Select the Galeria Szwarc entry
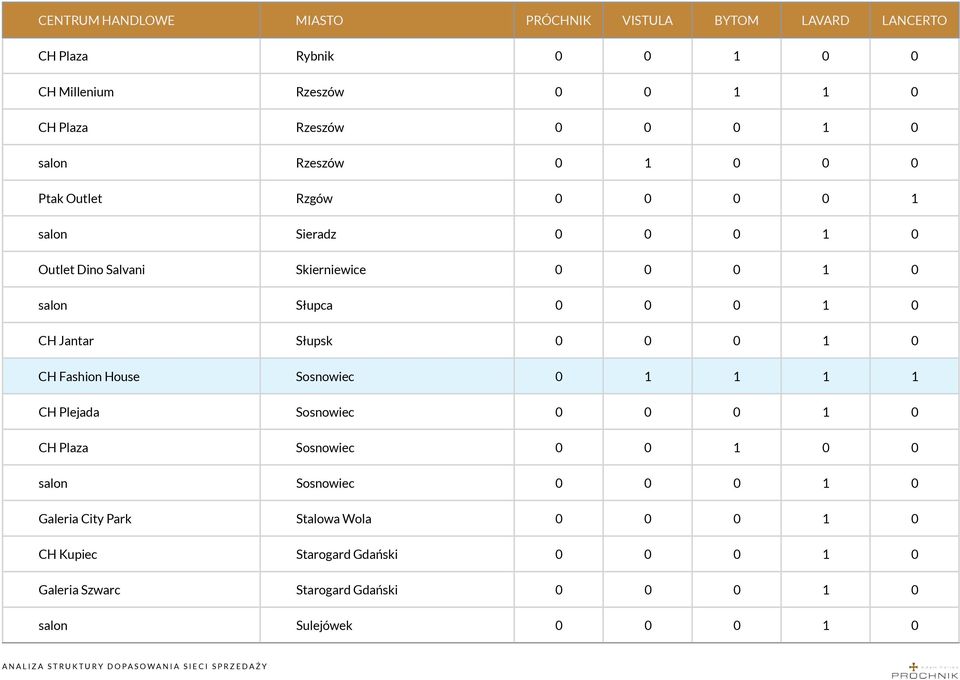 point(79,590)
